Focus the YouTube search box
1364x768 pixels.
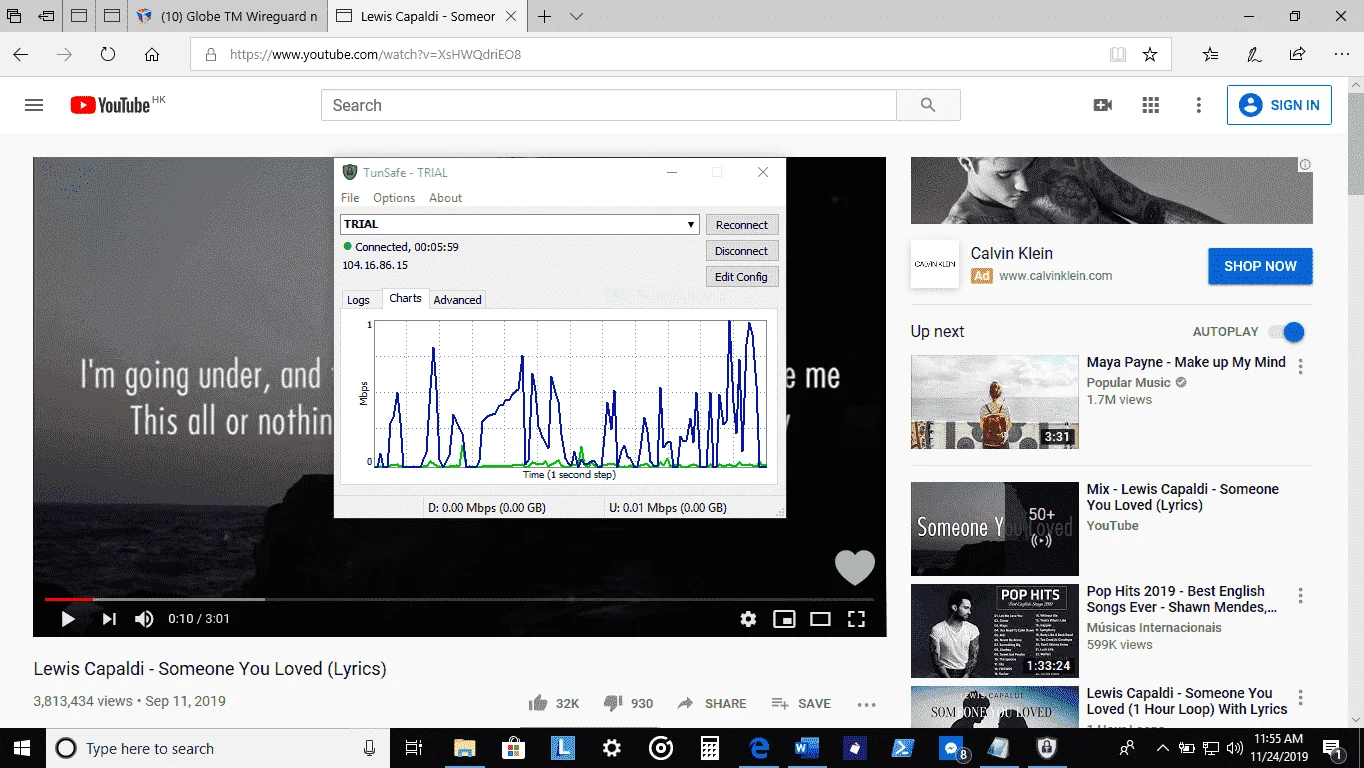point(608,105)
